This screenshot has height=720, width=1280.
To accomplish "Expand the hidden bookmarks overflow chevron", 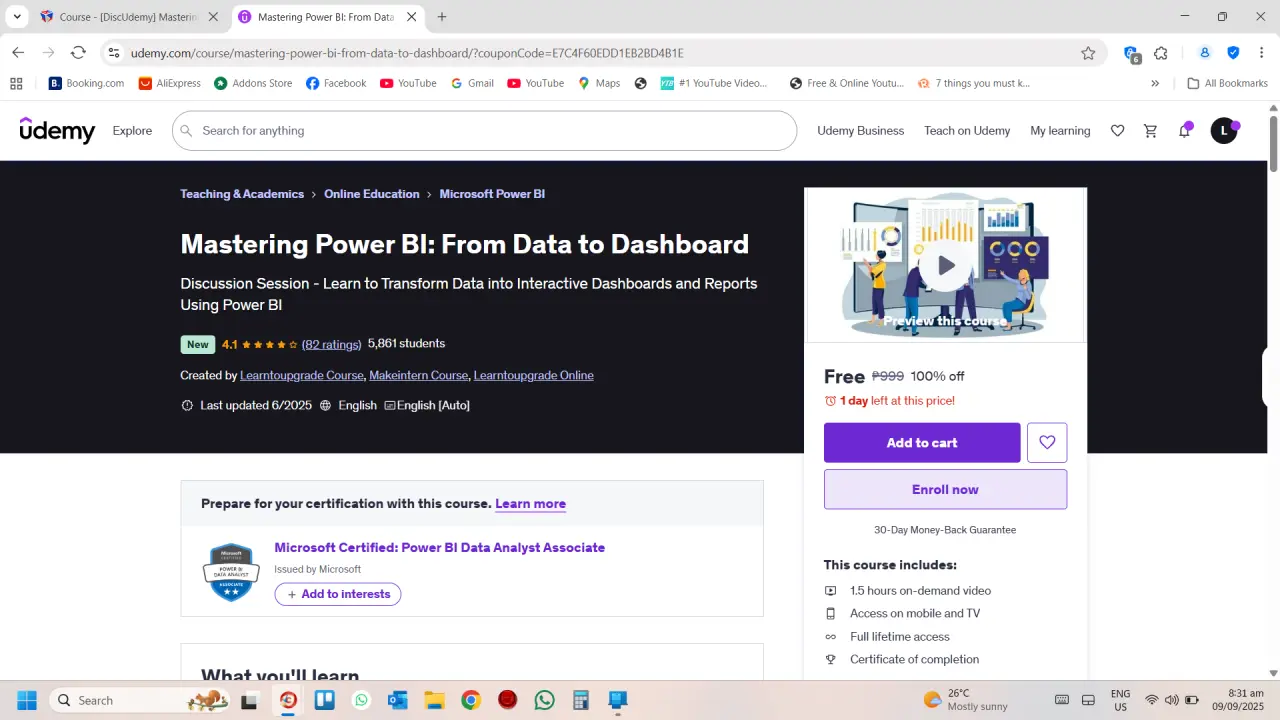I will pos(1155,83).
